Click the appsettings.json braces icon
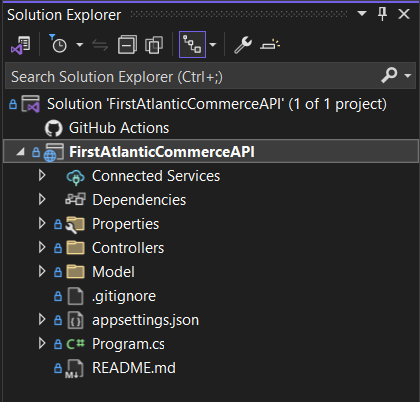The width and height of the screenshot is (420, 402). click(75, 320)
